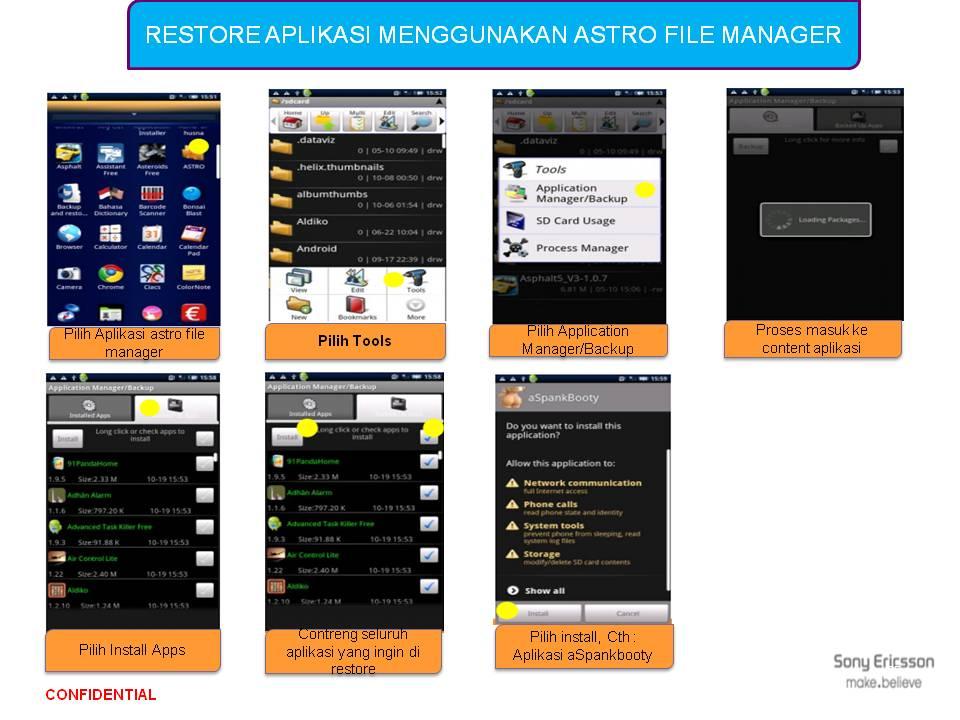Launch the ColorNote app icon
960x720 pixels.
193,273
